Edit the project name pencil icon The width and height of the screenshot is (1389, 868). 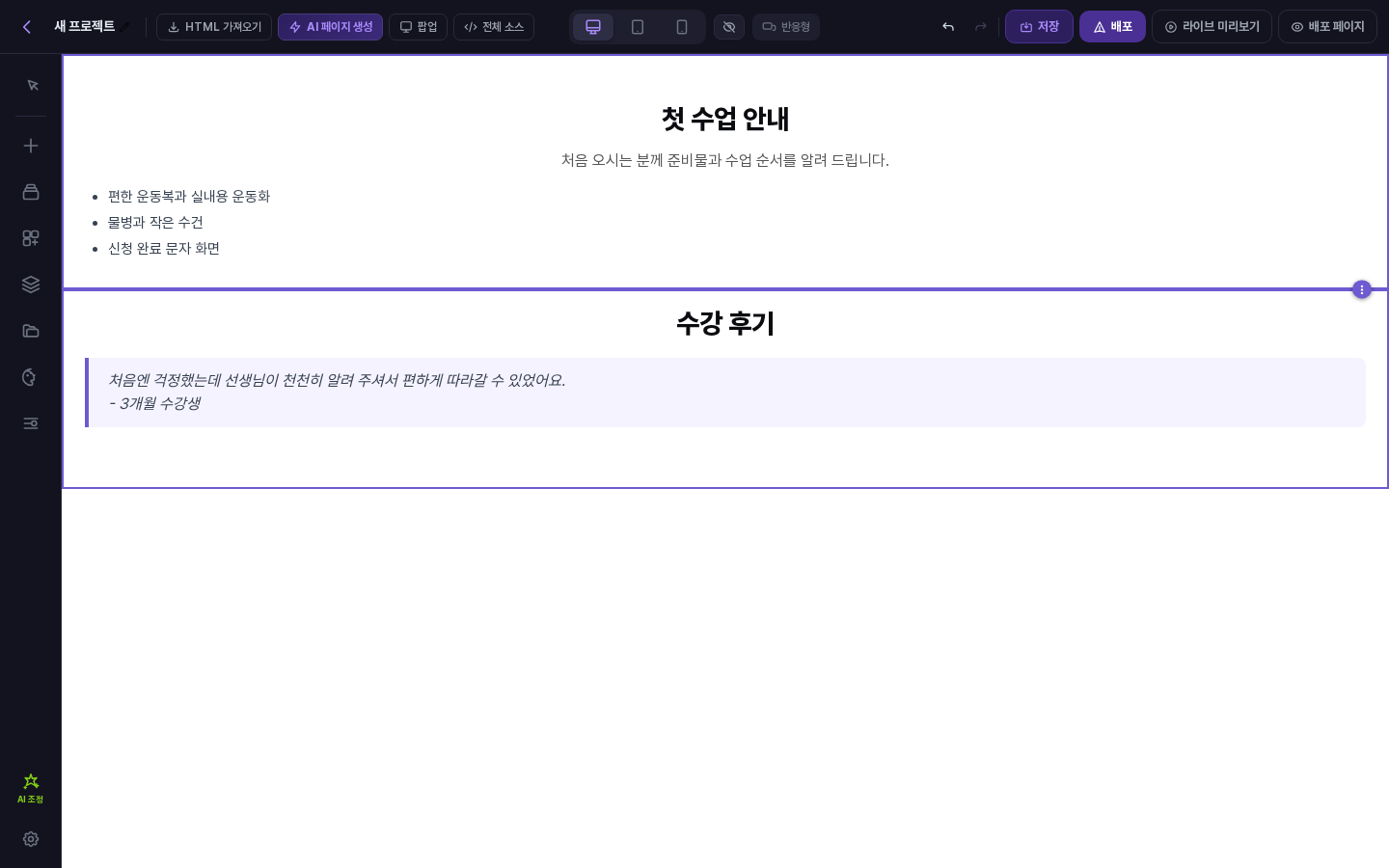(125, 27)
